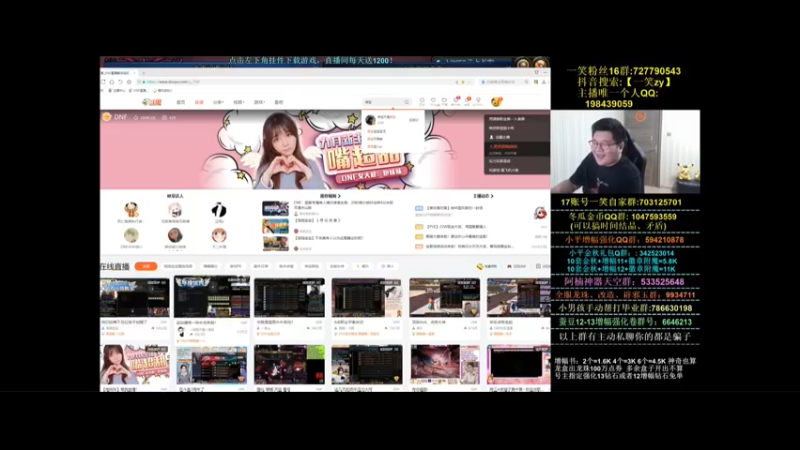Image resolution: width=800 pixels, height=450 pixels.
Task: Select the highlighted 直播 navigation item
Action: [199, 102]
